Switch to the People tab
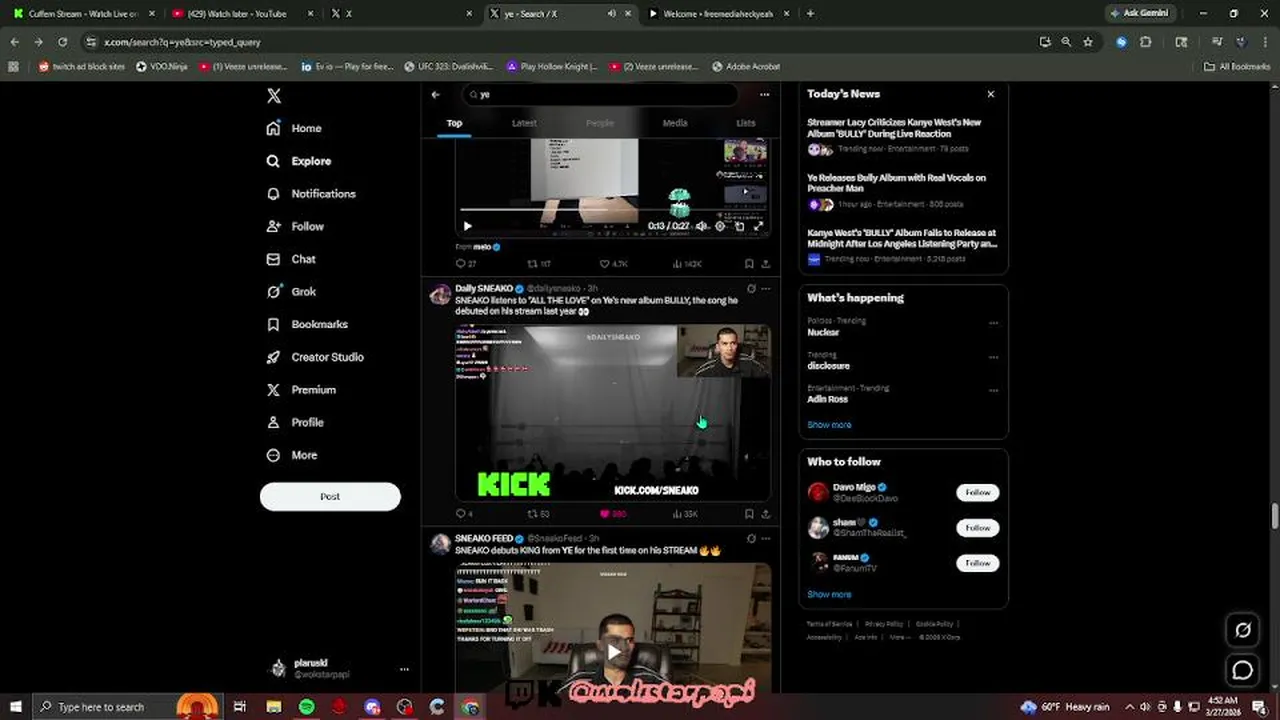Image resolution: width=1280 pixels, height=720 pixels. [x=600, y=123]
